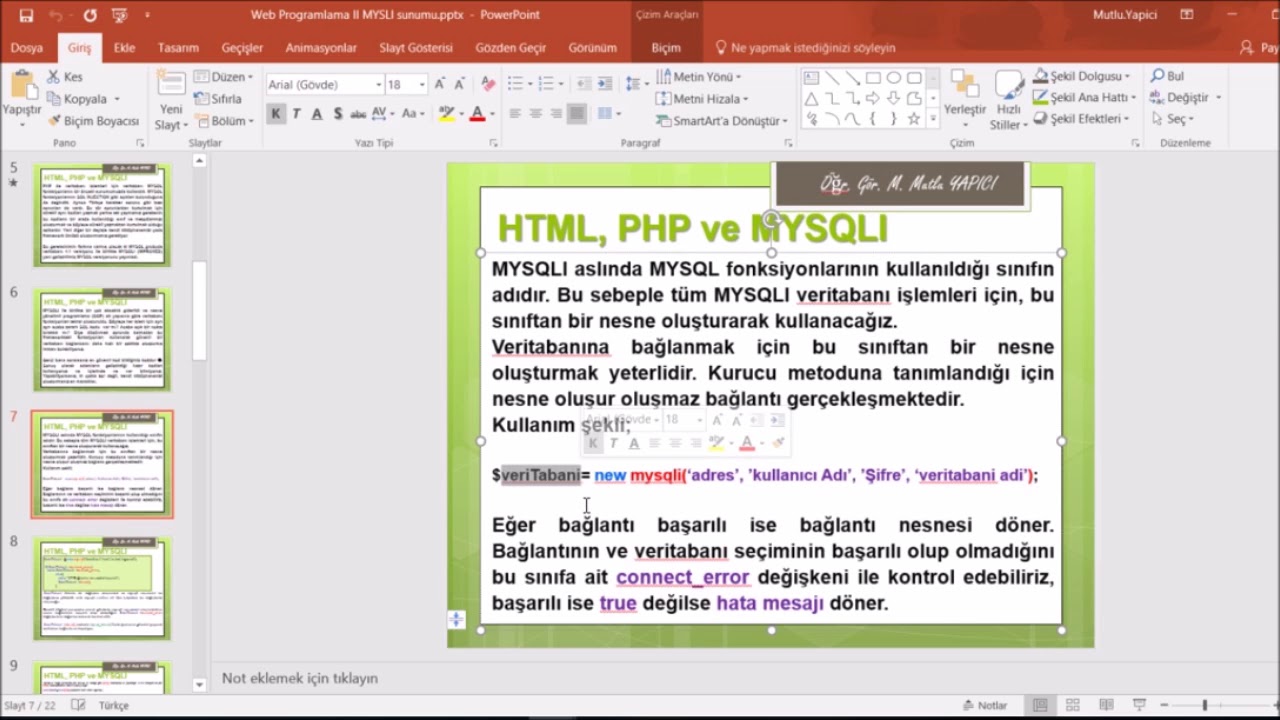
Task: Enable justify text alignment
Action: [x=577, y=114]
